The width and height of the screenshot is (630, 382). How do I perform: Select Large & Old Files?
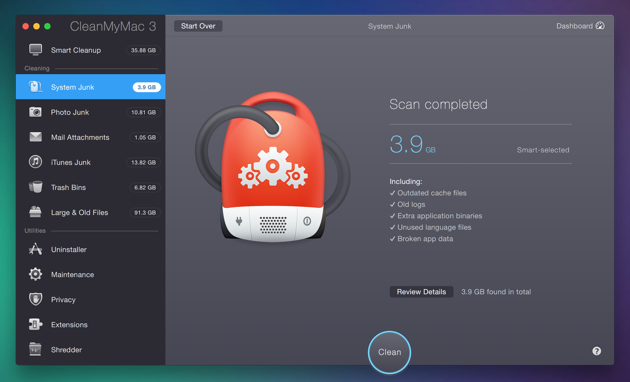coord(90,212)
